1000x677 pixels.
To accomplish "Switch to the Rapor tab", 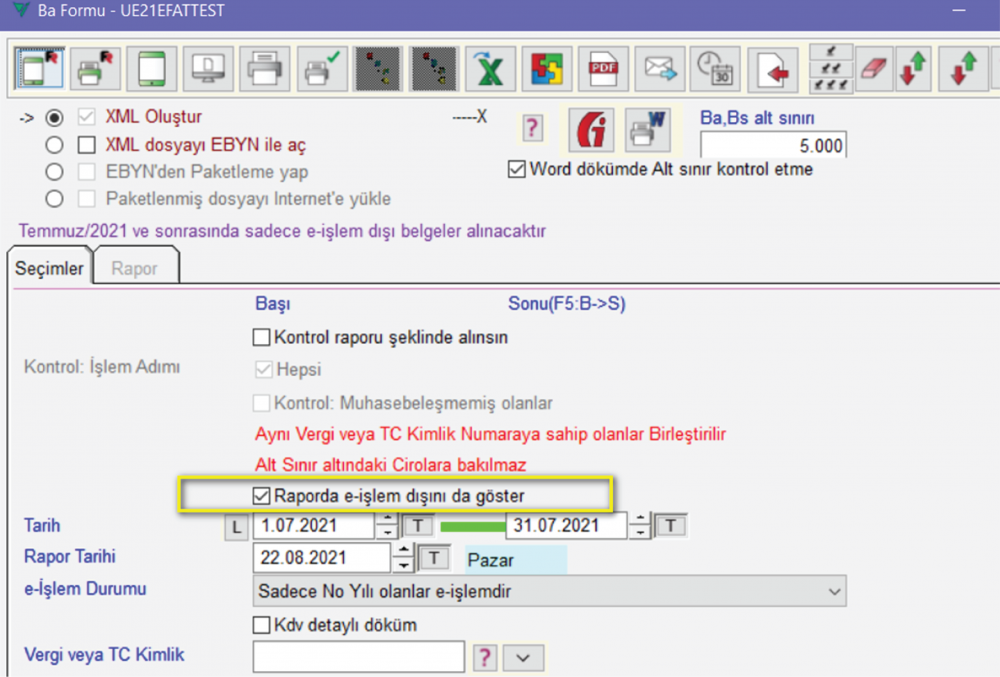I will pos(134,268).
